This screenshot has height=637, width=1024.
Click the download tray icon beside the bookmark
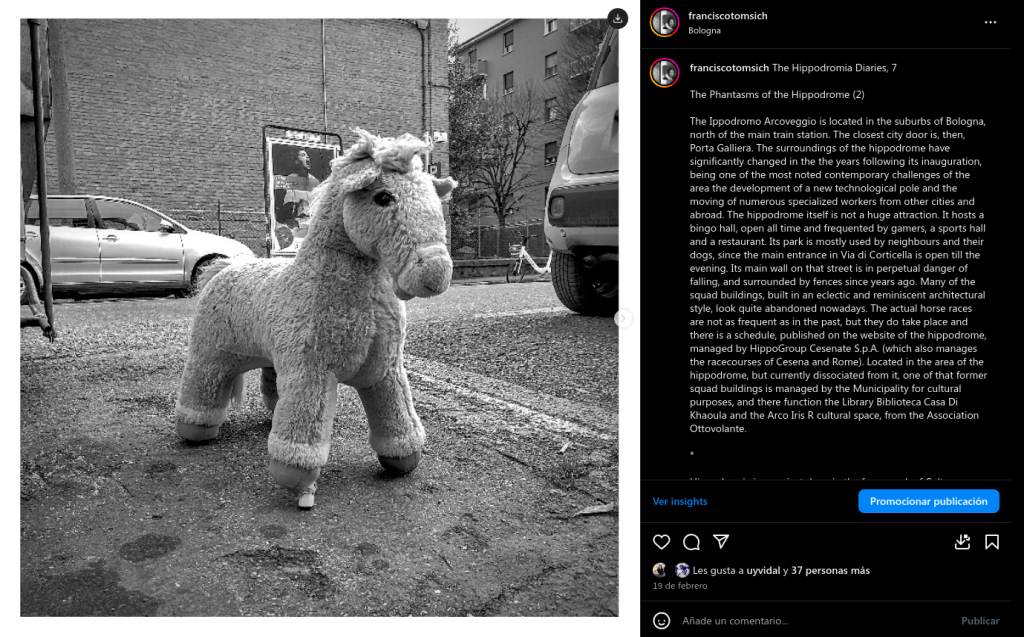point(963,542)
